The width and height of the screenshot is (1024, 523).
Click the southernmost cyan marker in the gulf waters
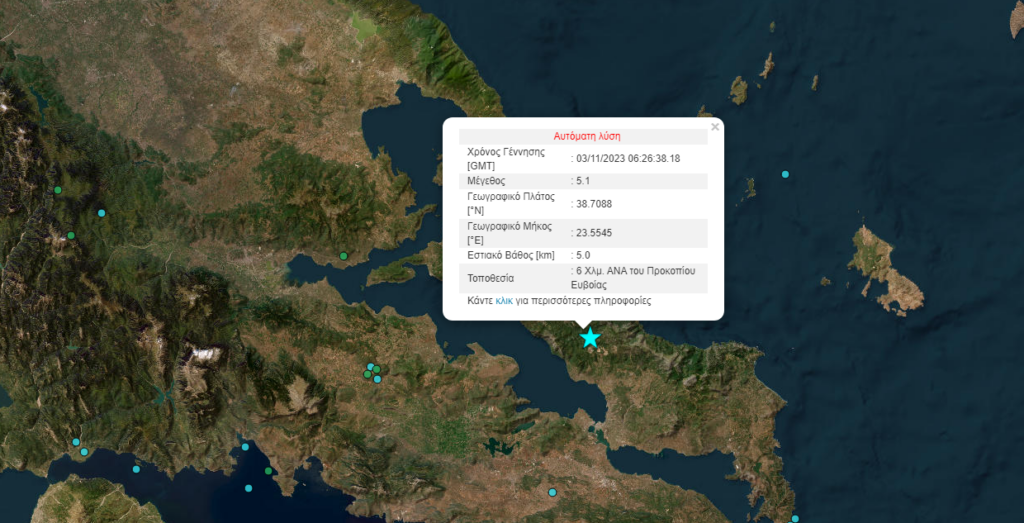pyautogui.click(x=249, y=488)
